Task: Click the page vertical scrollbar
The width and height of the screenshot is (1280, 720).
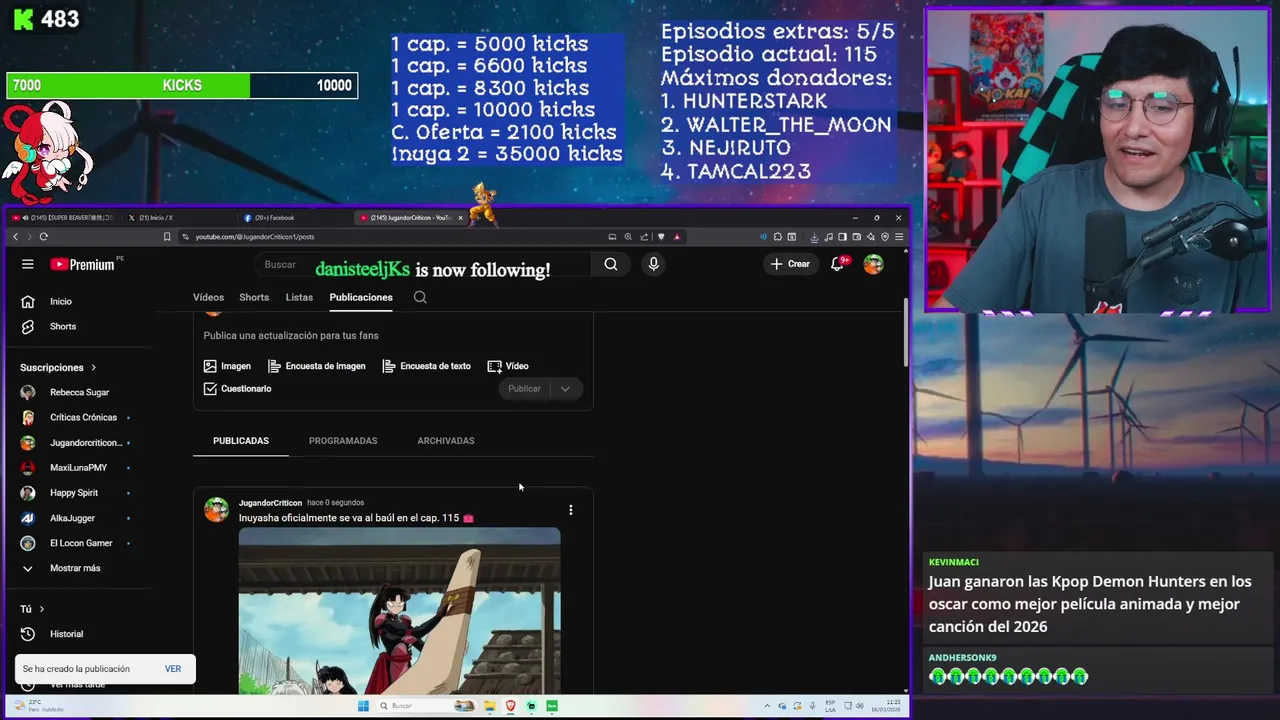Action: (x=906, y=333)
